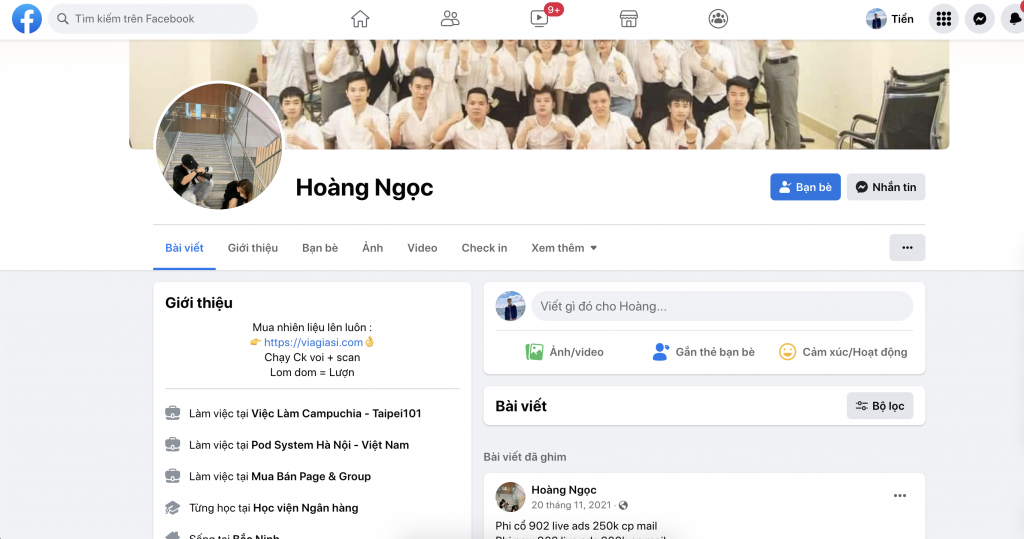Click the Viết gì đó cho Hoàng post box

(x=721, y=306)
